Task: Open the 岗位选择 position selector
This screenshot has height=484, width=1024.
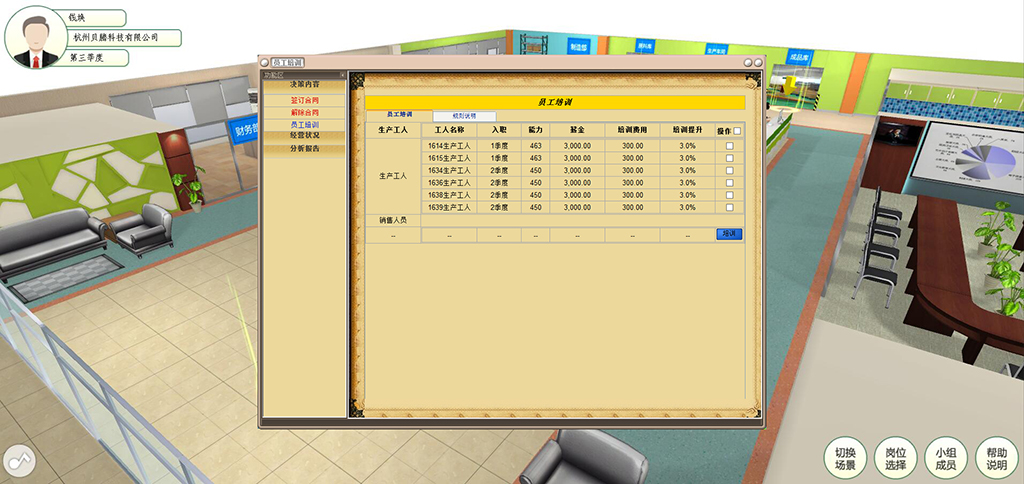Action: [x=895, y=459]
